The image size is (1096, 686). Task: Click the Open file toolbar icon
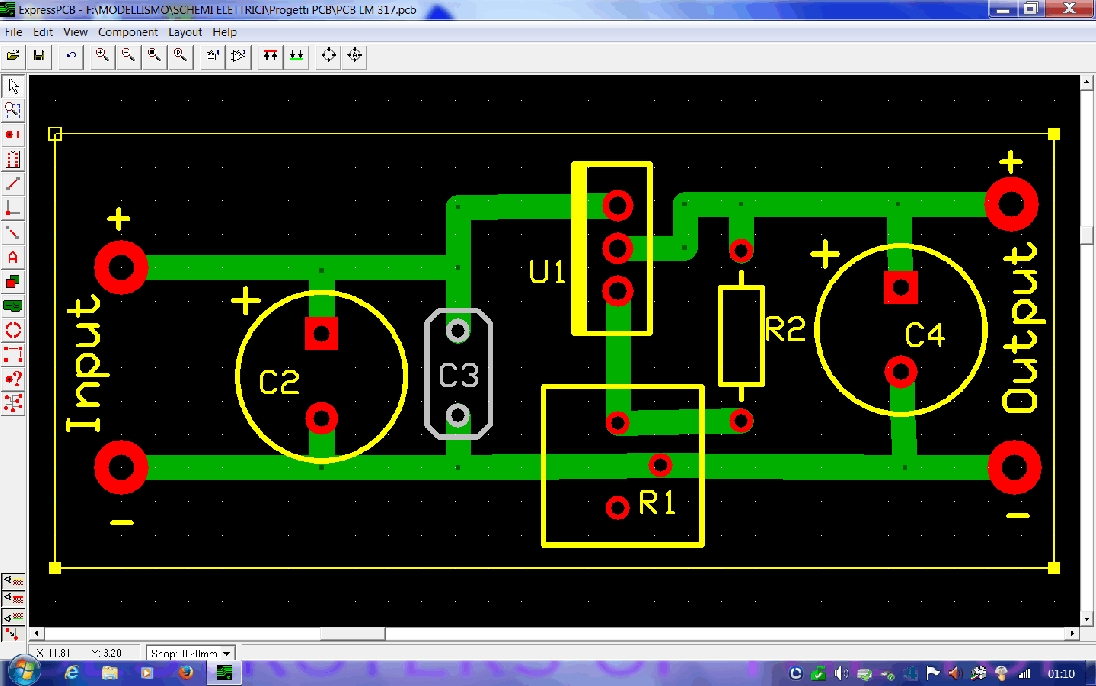coord(14,56)
